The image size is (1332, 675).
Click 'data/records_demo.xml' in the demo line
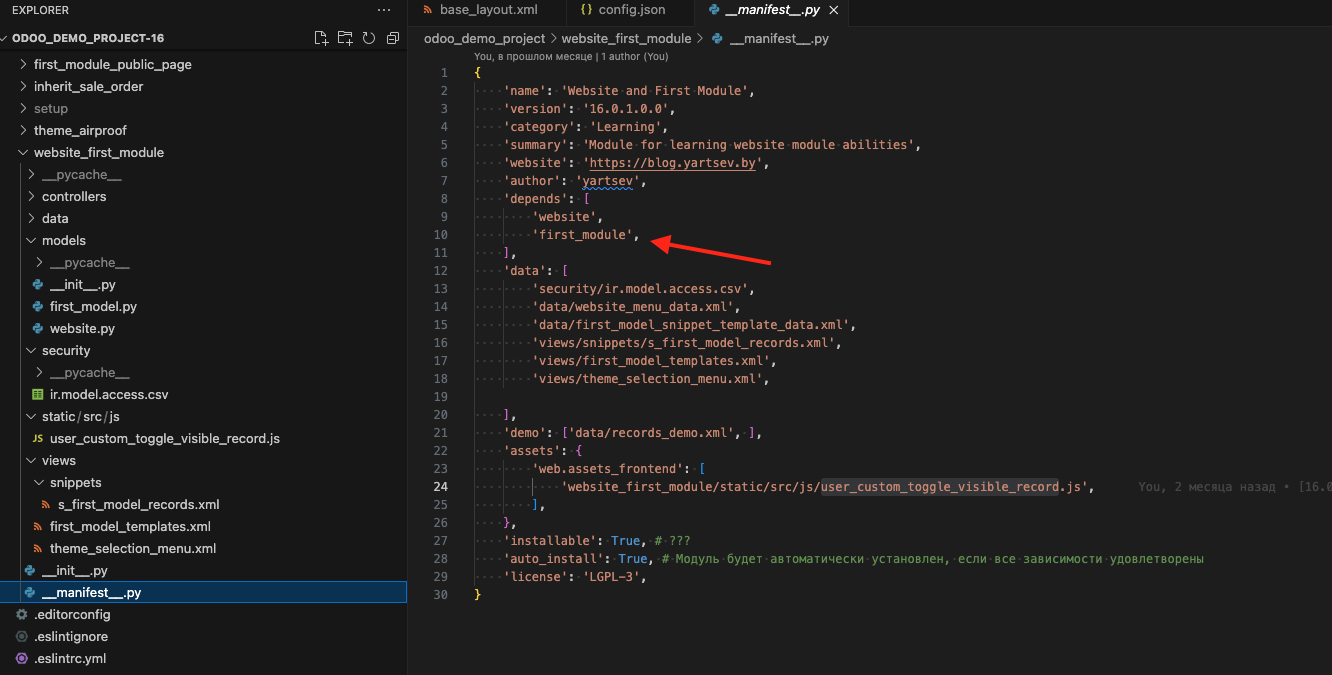[x=654, y=433]
